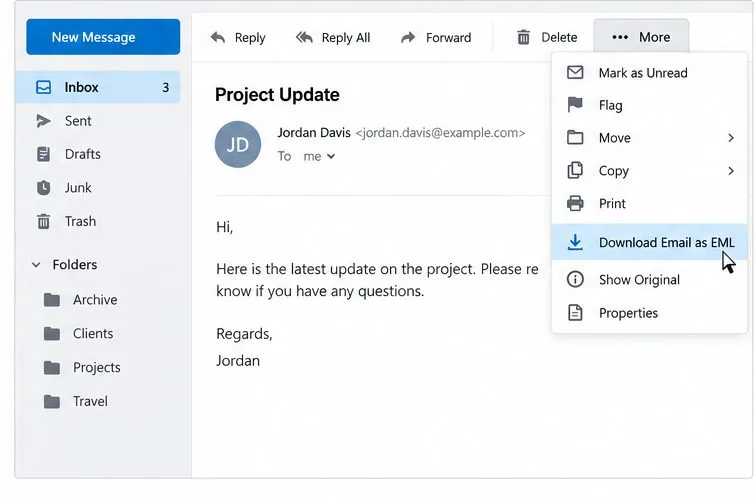
Task: Open the Move submenu arrow
Action: click(731, 138)
